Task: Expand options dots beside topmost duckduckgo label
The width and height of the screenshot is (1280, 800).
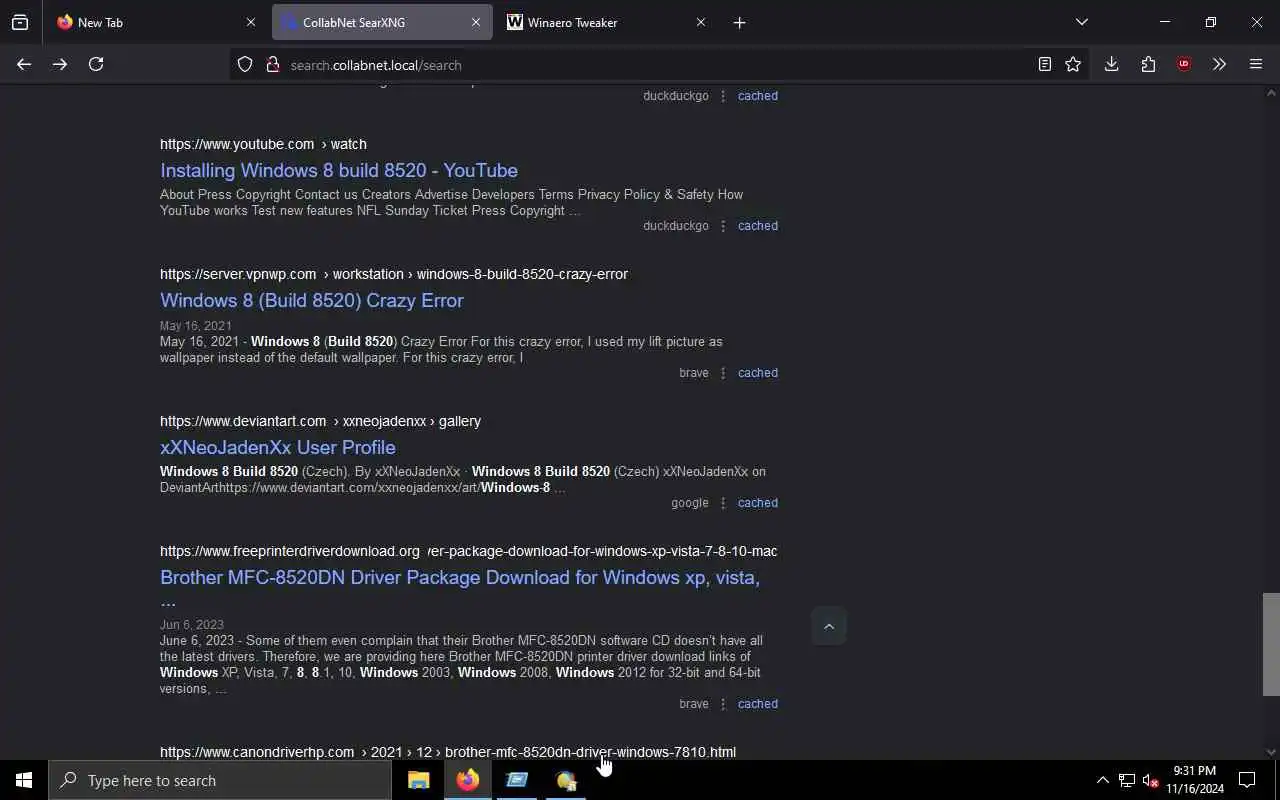Action: 723,96
